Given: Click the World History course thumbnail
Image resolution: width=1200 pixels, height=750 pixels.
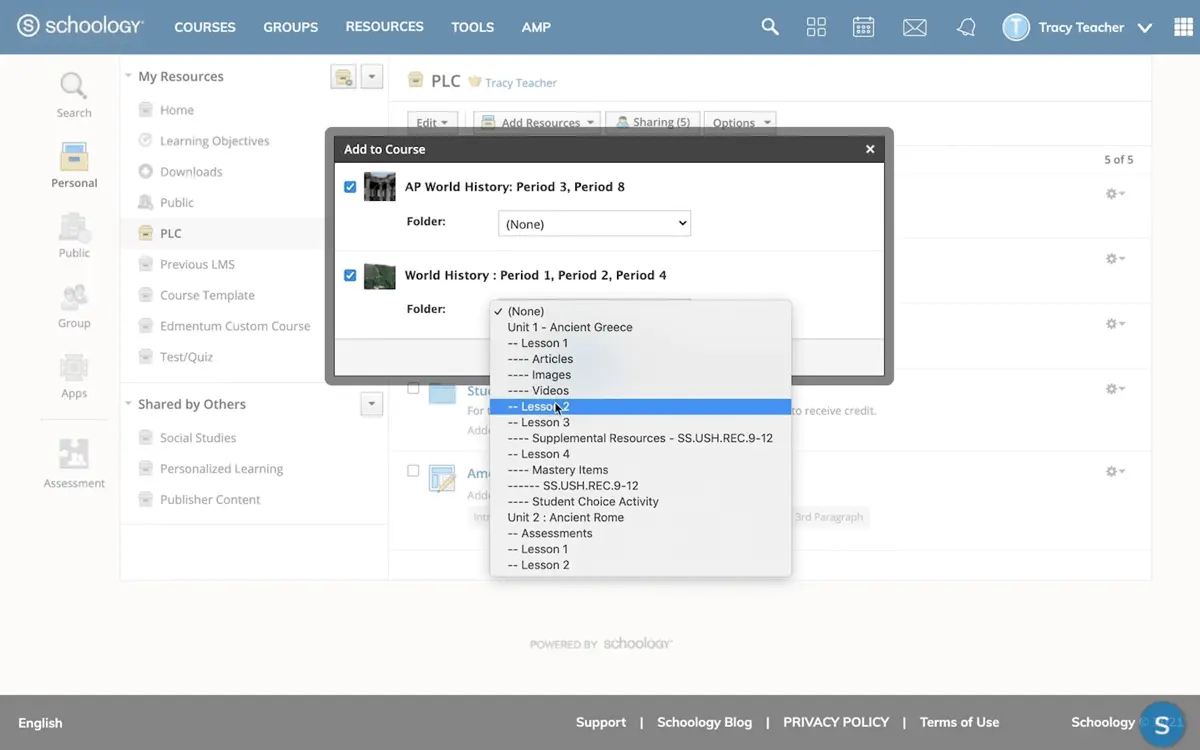Looking at the screenshot, I should point(380,276).
